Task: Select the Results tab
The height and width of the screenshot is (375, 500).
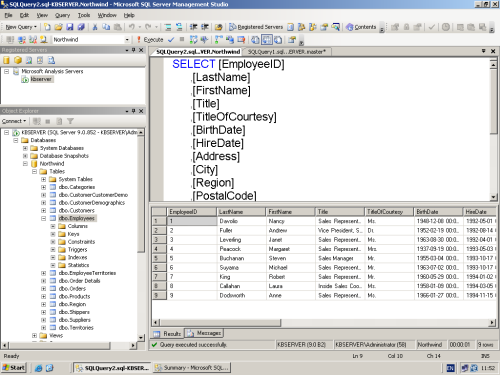Action: 168,333
